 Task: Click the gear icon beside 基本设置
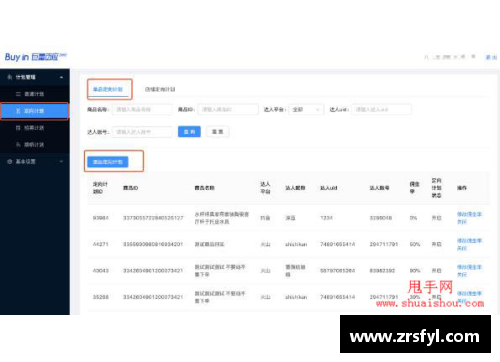10,161
